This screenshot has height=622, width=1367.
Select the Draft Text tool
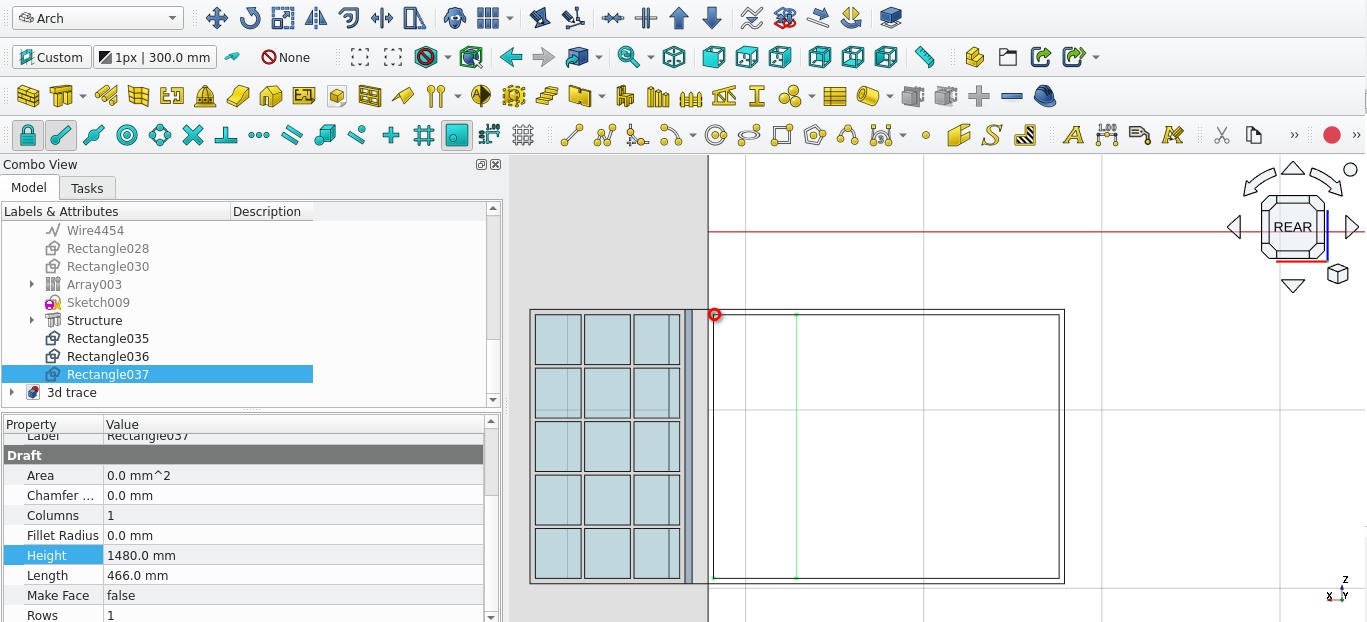[1073, 135]
